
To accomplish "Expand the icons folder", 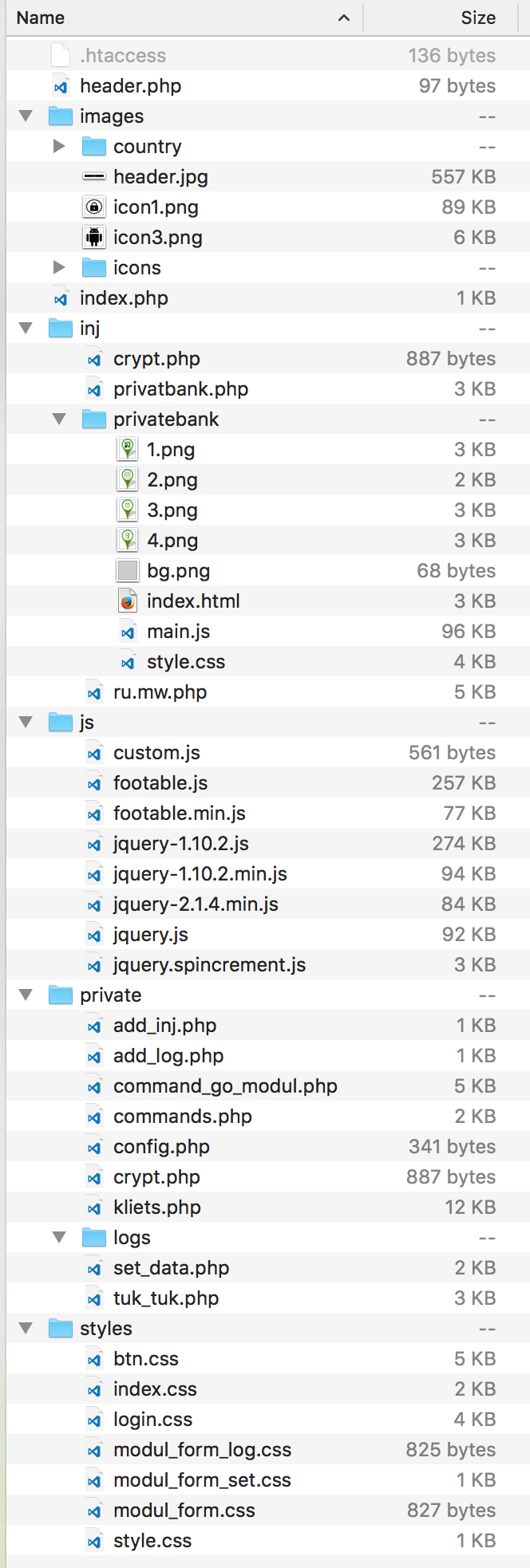I will (x=59, y=268).
